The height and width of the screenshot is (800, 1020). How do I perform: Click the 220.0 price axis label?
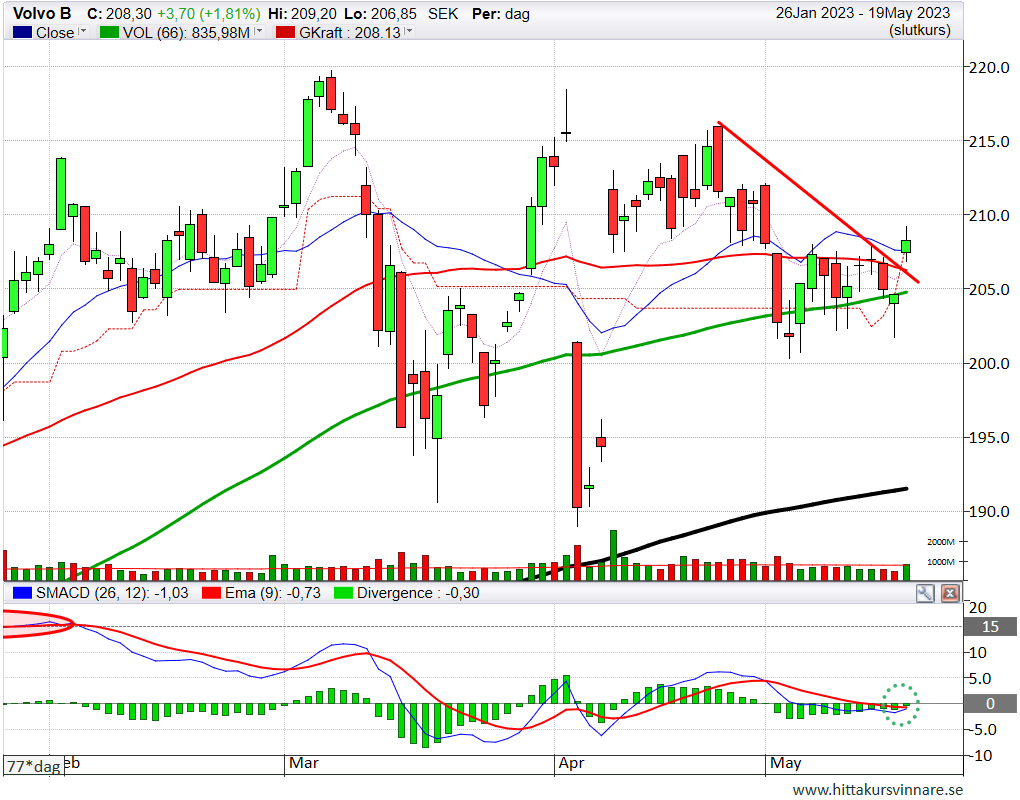(x=989, y=67)
